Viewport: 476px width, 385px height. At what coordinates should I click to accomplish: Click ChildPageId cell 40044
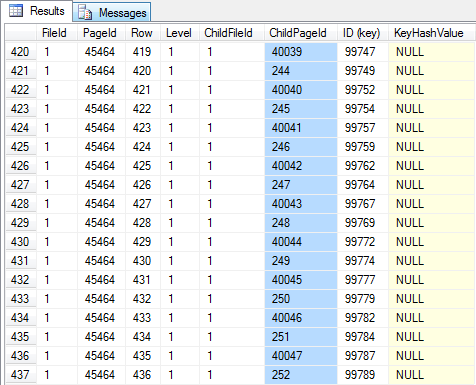[301, 242]
